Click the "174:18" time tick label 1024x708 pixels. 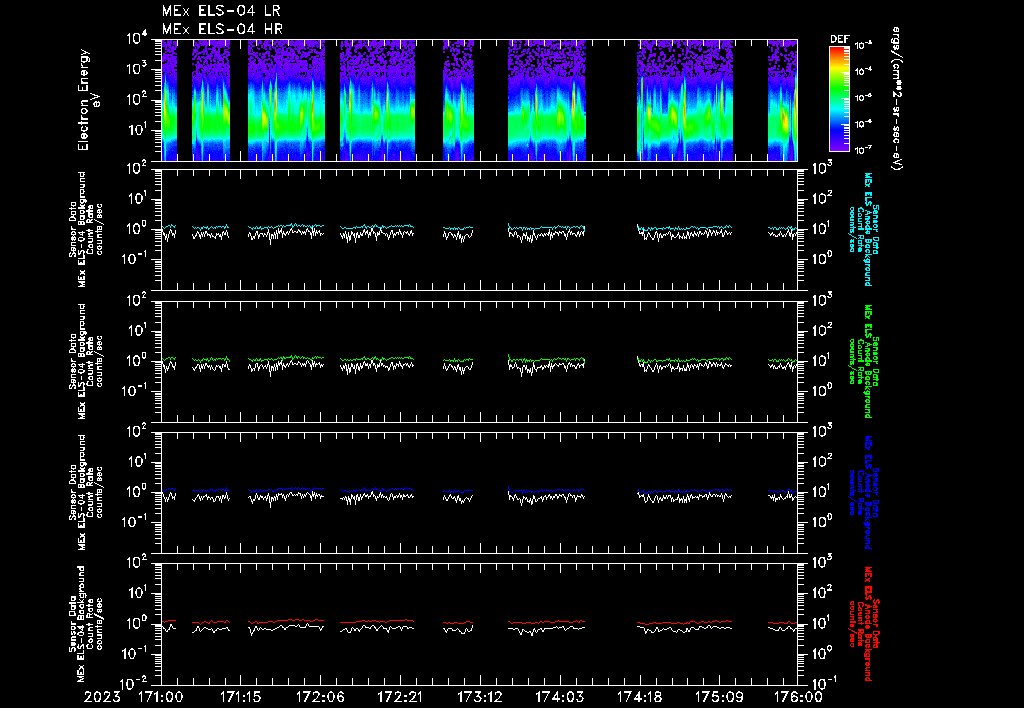[x=639, y=697]
